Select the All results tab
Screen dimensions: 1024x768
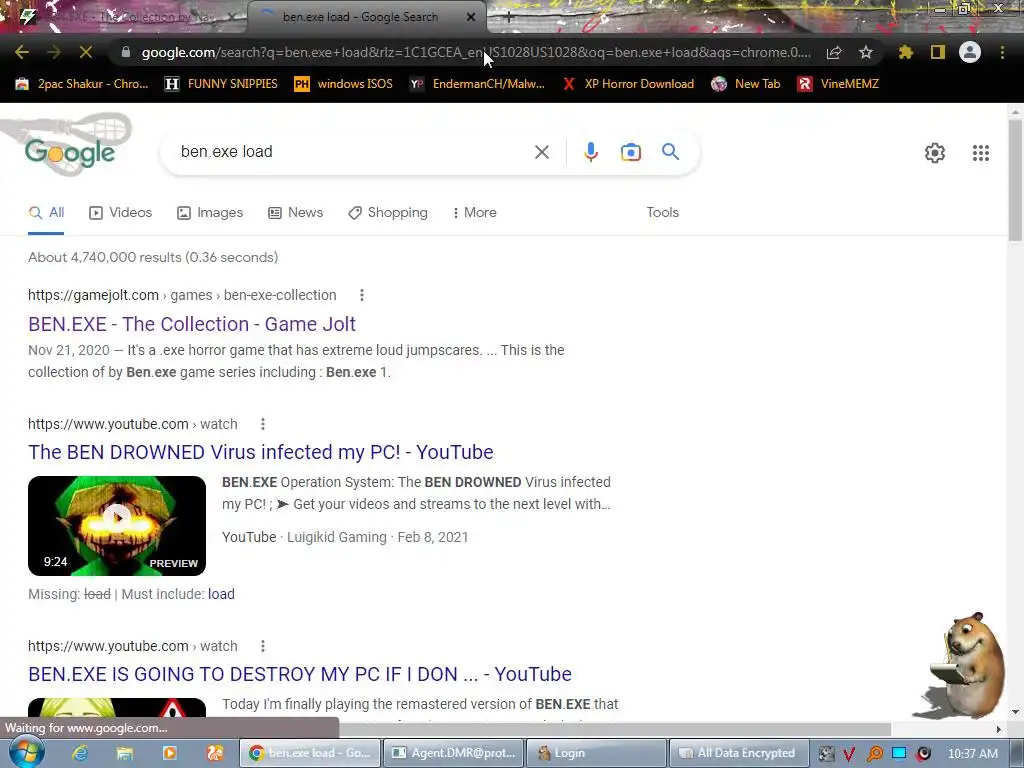pyautogui.click(x=46, y=212)
